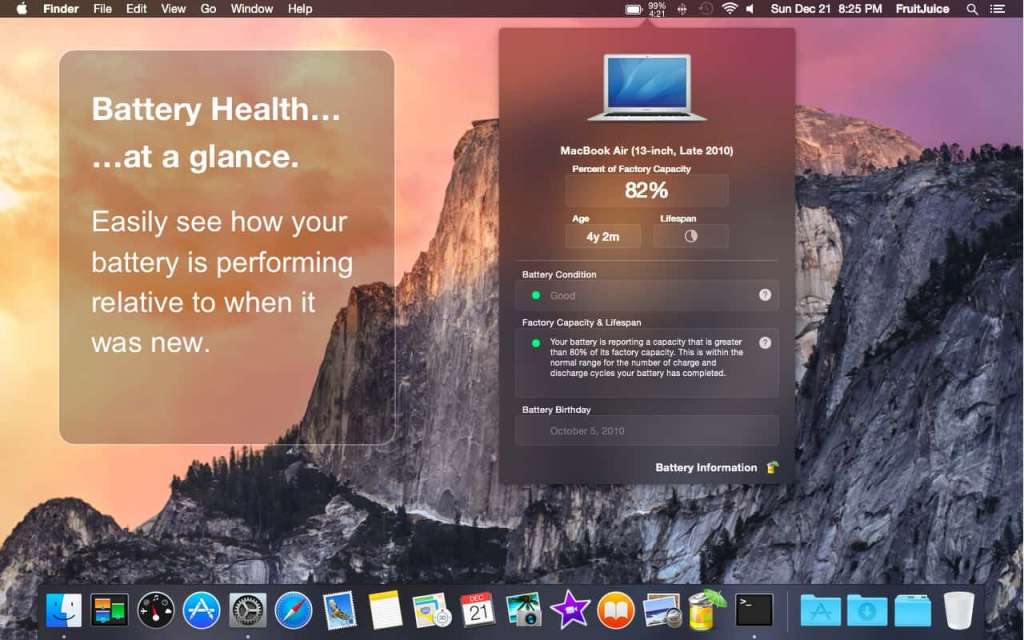
Task: Click the Spotlight search icon
Action: coord(971,8)
